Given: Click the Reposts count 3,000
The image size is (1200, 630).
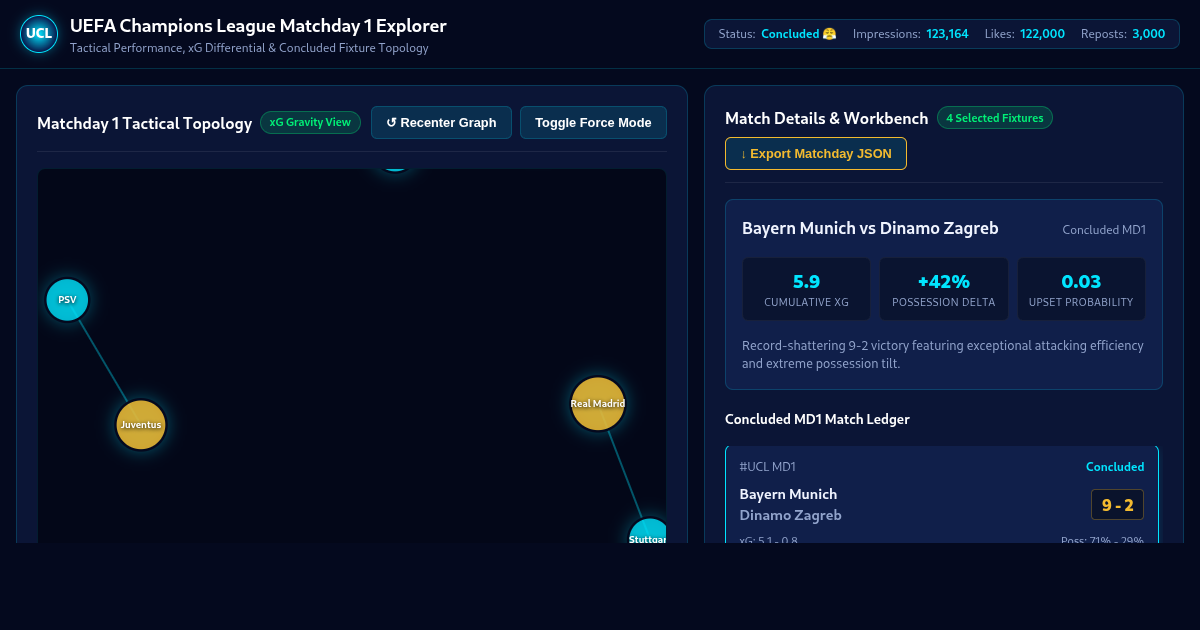Looking at the screenshot, I should 1148,34.
